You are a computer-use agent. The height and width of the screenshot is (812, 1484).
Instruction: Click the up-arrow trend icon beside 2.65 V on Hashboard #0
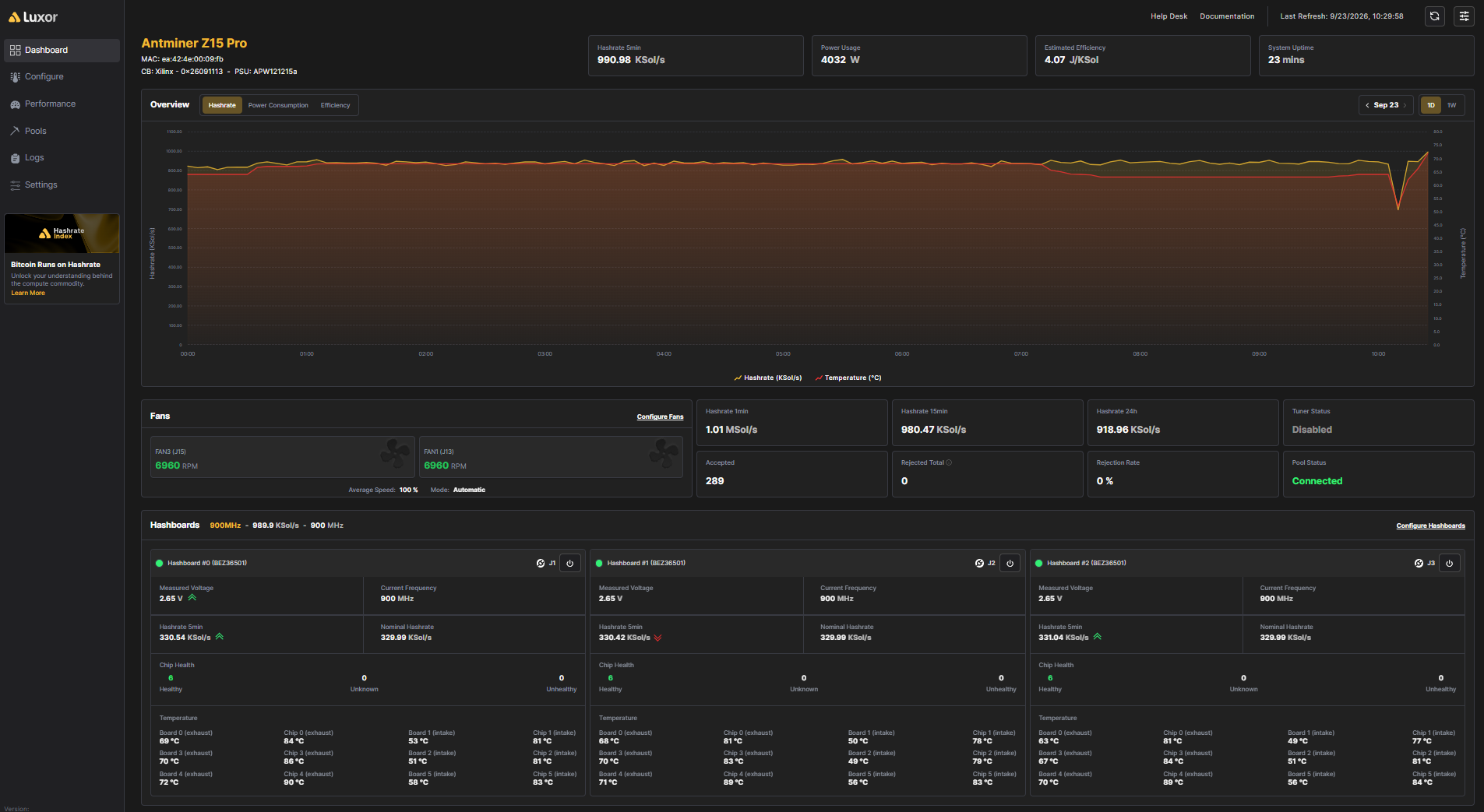tap(192, 598)
